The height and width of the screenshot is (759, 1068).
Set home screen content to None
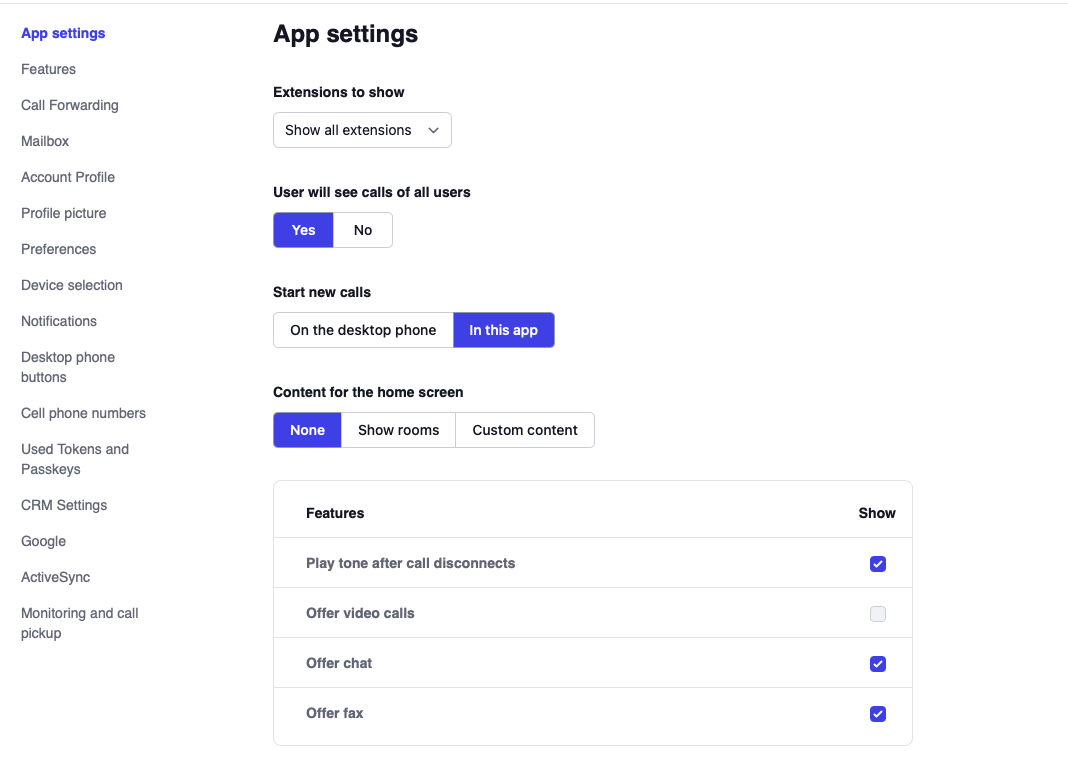307,430
